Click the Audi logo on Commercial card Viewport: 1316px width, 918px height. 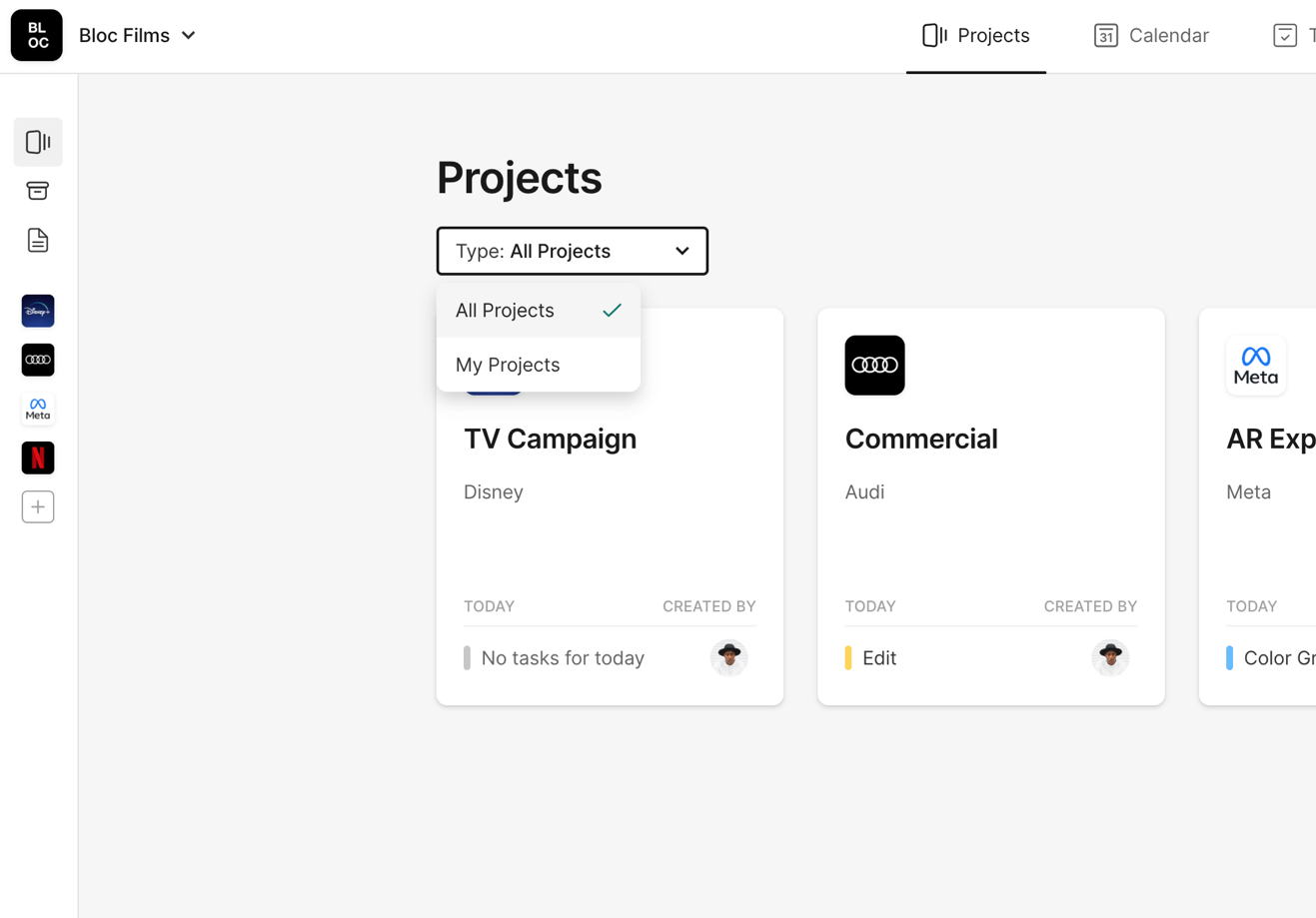[x=874, y=365]
